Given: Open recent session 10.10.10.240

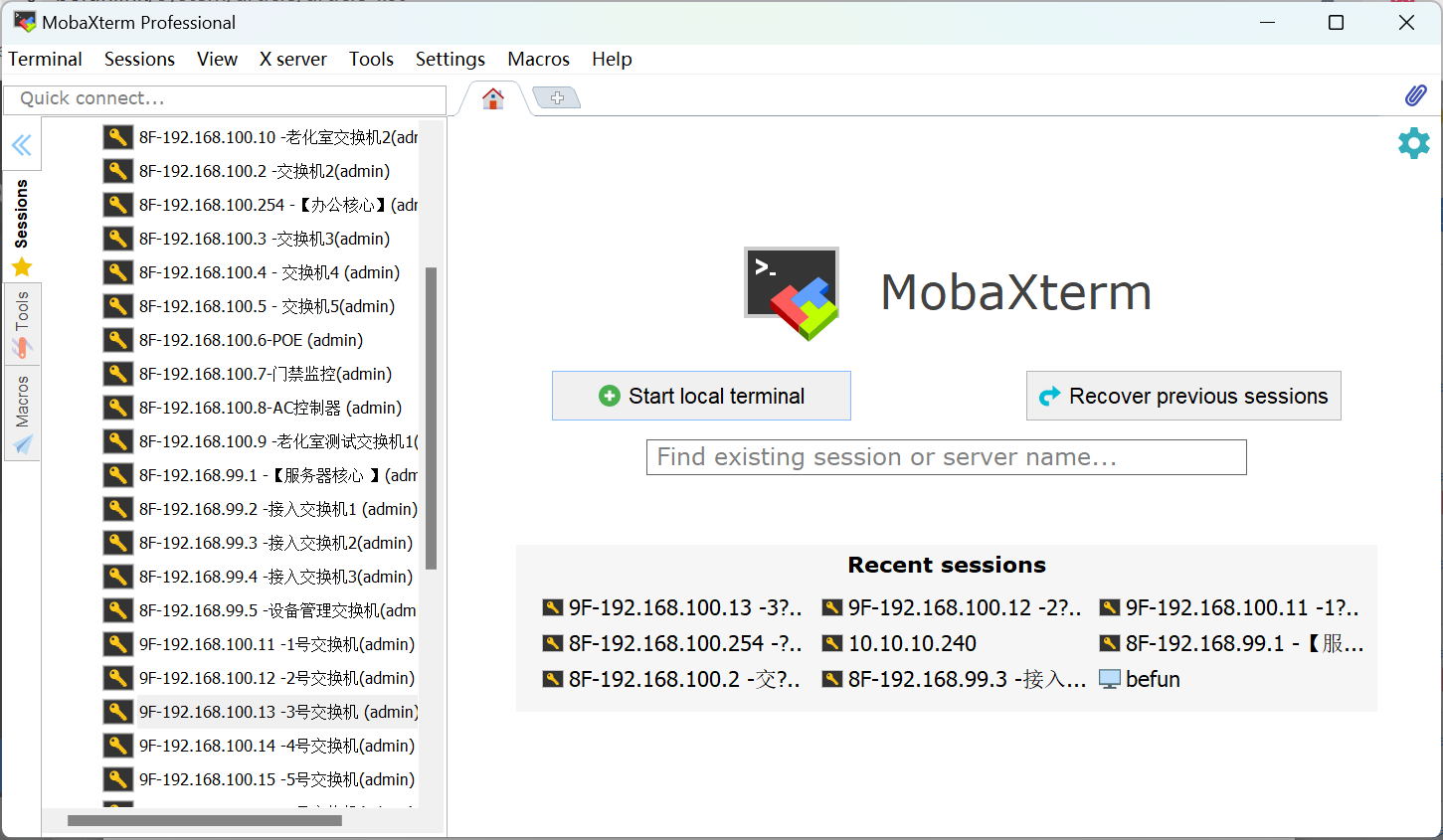Looking at the screenshot, I should (899, 643).
